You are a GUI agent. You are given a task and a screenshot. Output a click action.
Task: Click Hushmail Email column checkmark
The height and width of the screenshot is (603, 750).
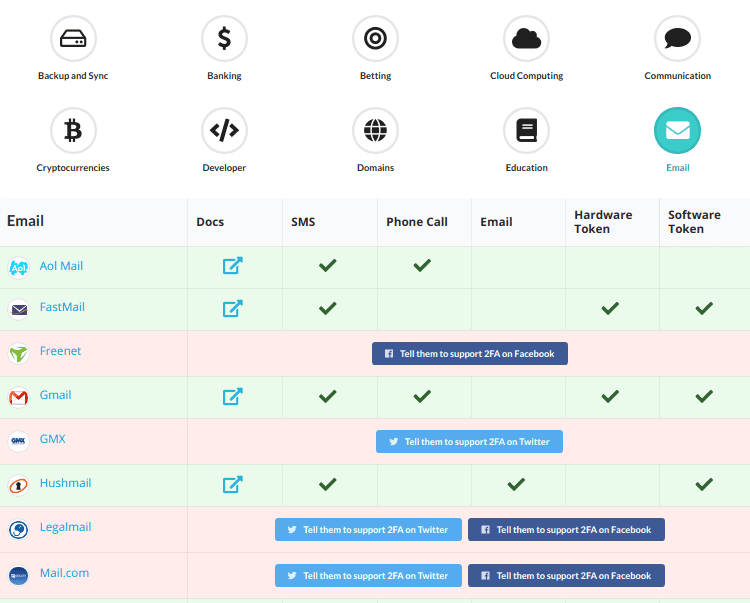point(516,484)
